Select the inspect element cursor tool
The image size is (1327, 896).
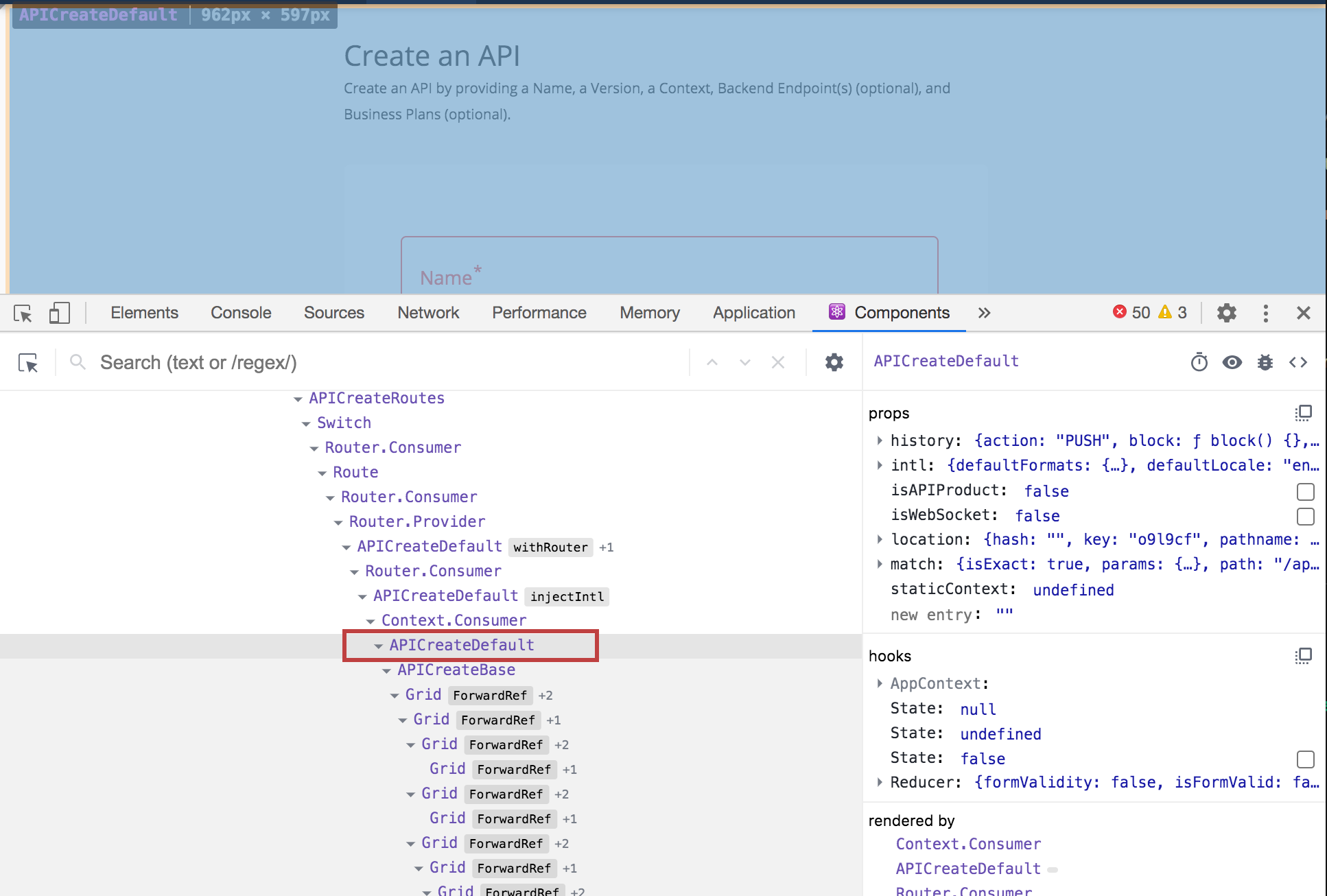coord(23,313)
